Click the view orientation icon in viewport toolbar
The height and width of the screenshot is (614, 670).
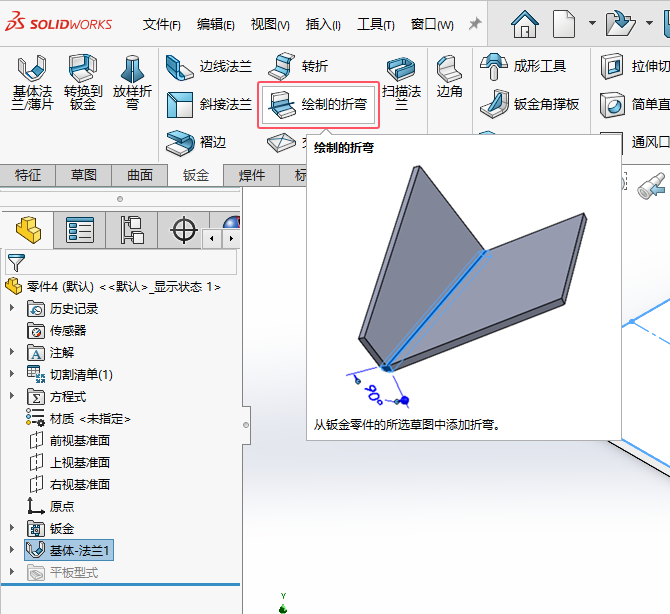[x=652, y=185]
